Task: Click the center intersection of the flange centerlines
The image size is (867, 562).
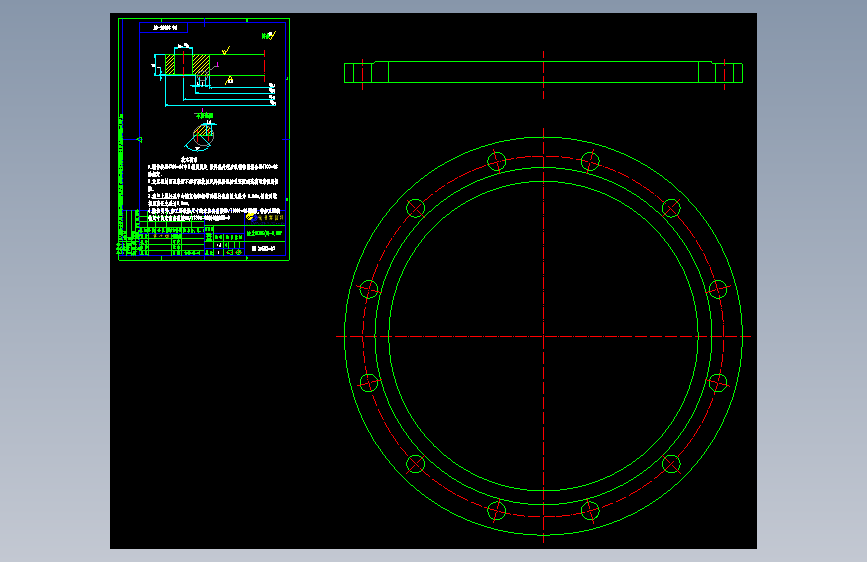Action: point(544,336)
